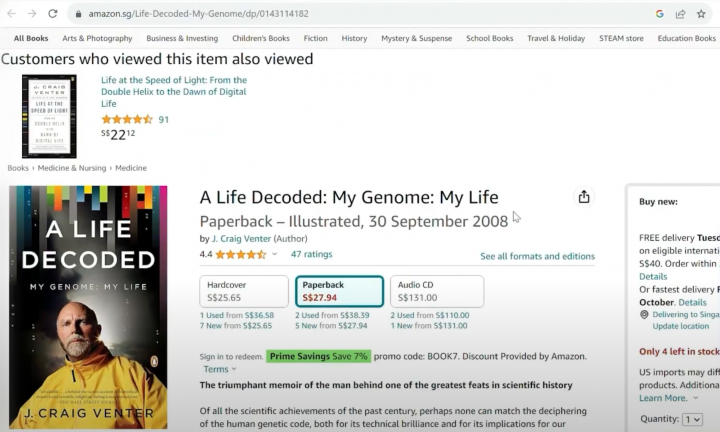Screen dimensions: 720x432
Task: Open the Fiction category tab
Action: tap(315, 38)
